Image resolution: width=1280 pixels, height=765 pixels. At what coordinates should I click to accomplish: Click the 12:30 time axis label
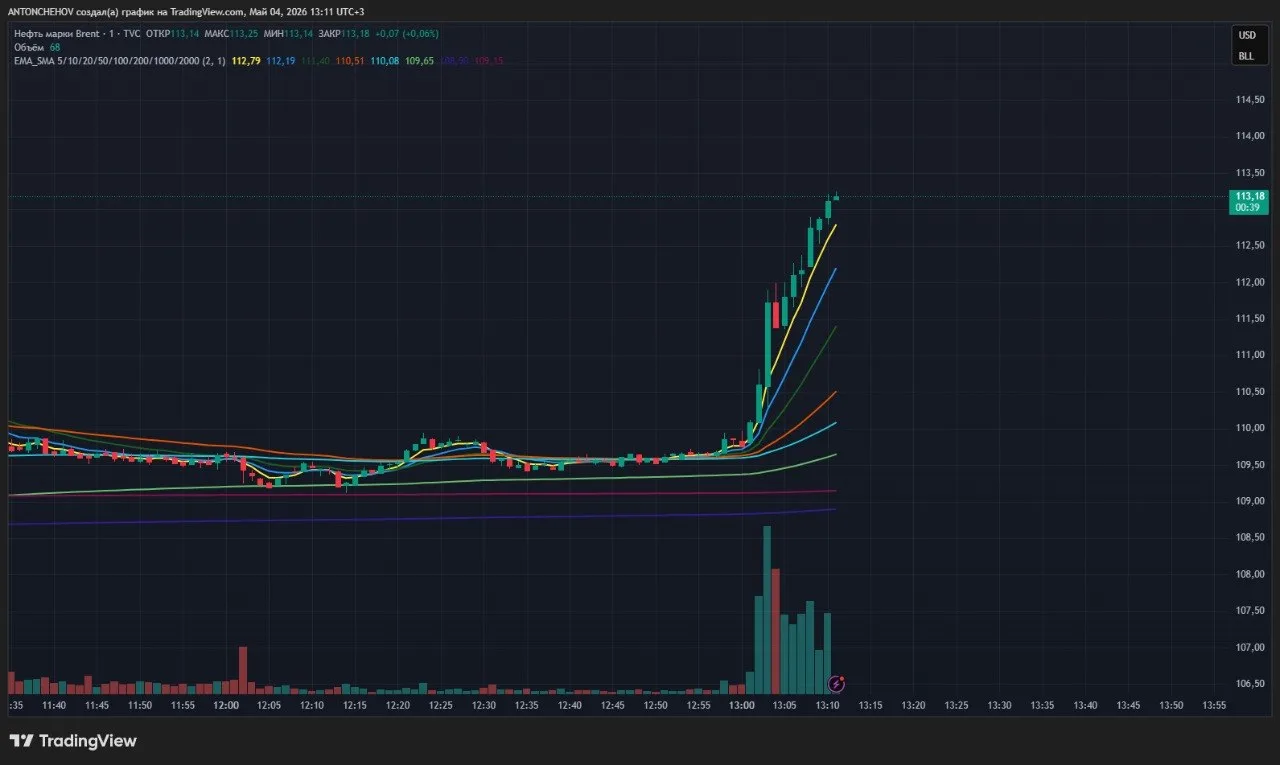pos(484,706)
